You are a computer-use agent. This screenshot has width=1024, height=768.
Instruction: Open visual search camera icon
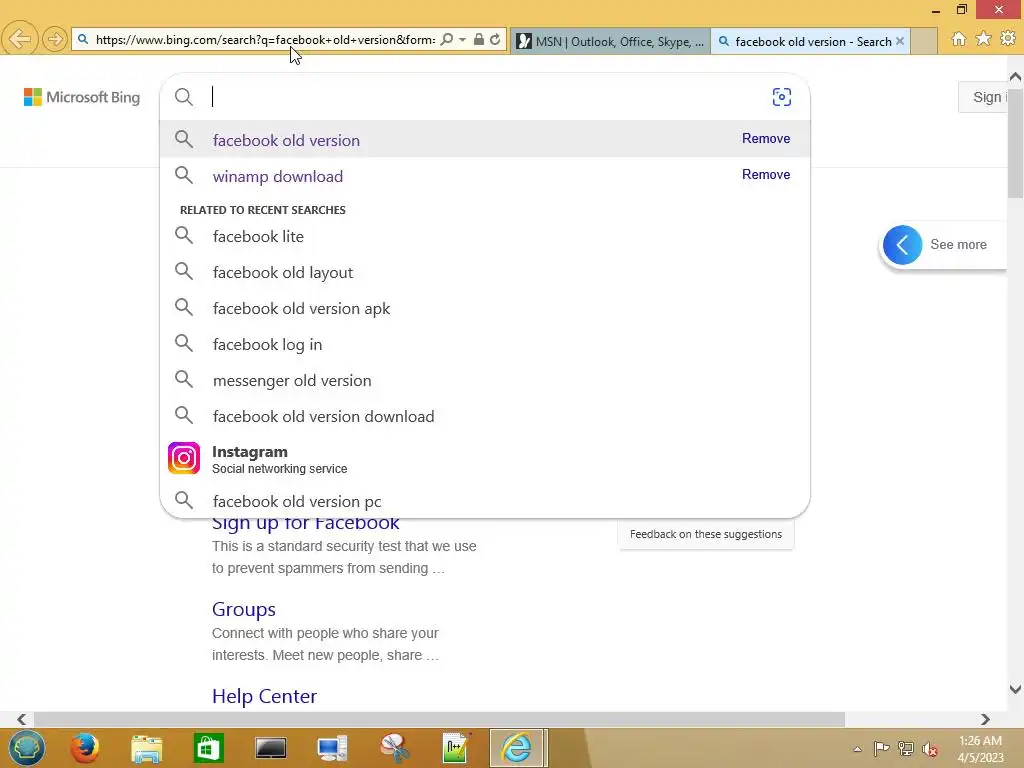tap(782, 97)
